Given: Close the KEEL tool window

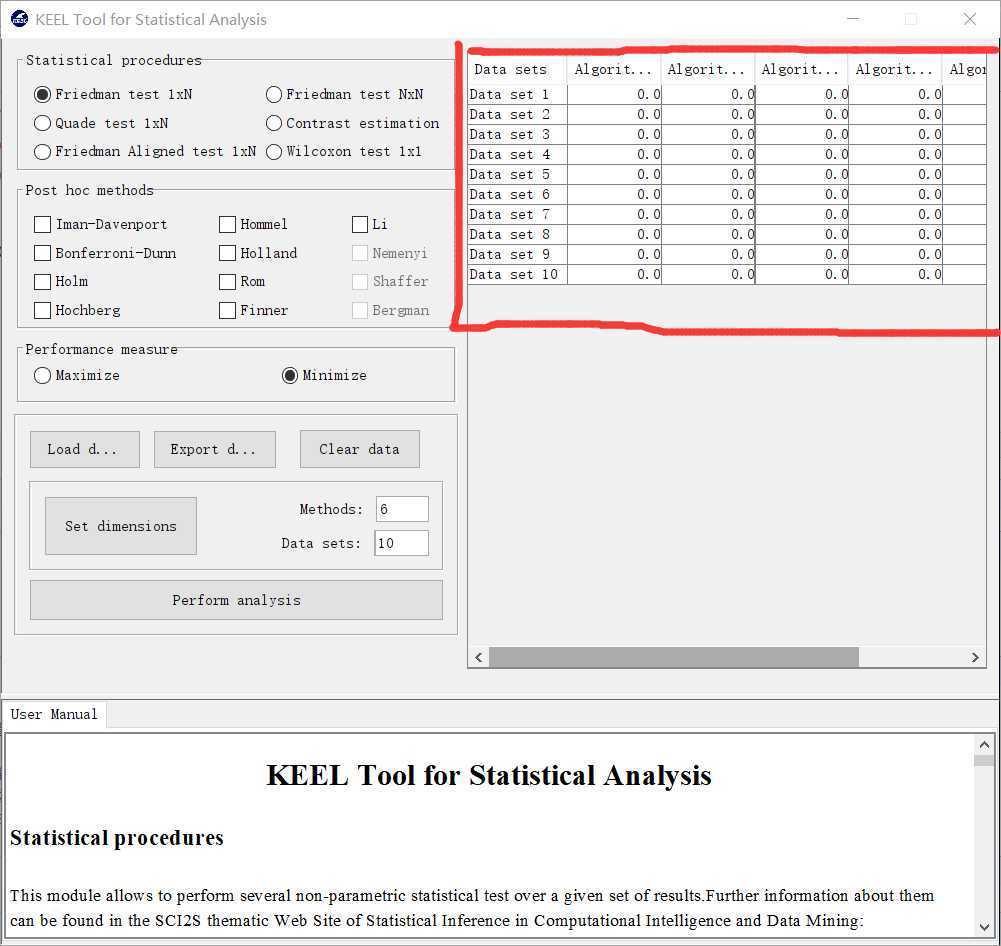Looking at the screenshot, I should pyautogui.click(x=969, y=19).
